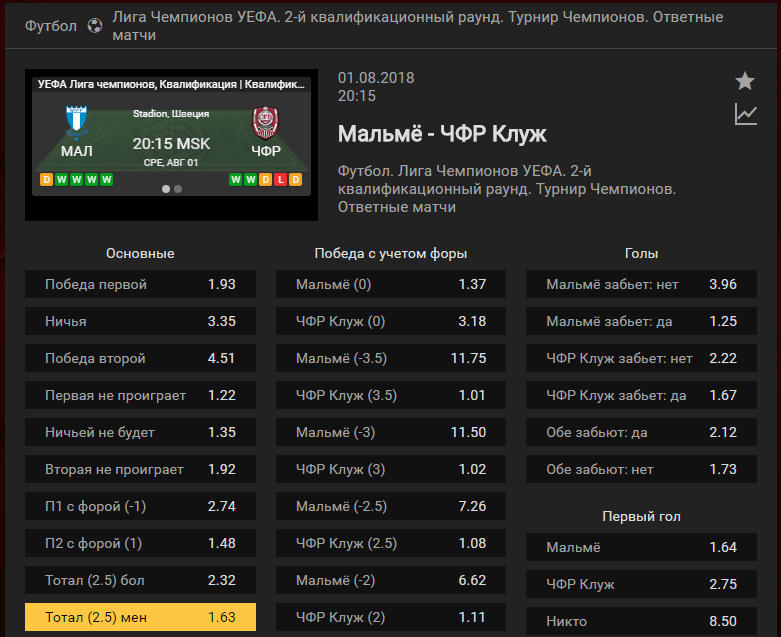Open Лига Чемпионов УЕФА tournament breadcrumb
Viewport: 781px width, 637px height.
coord(417,26)
